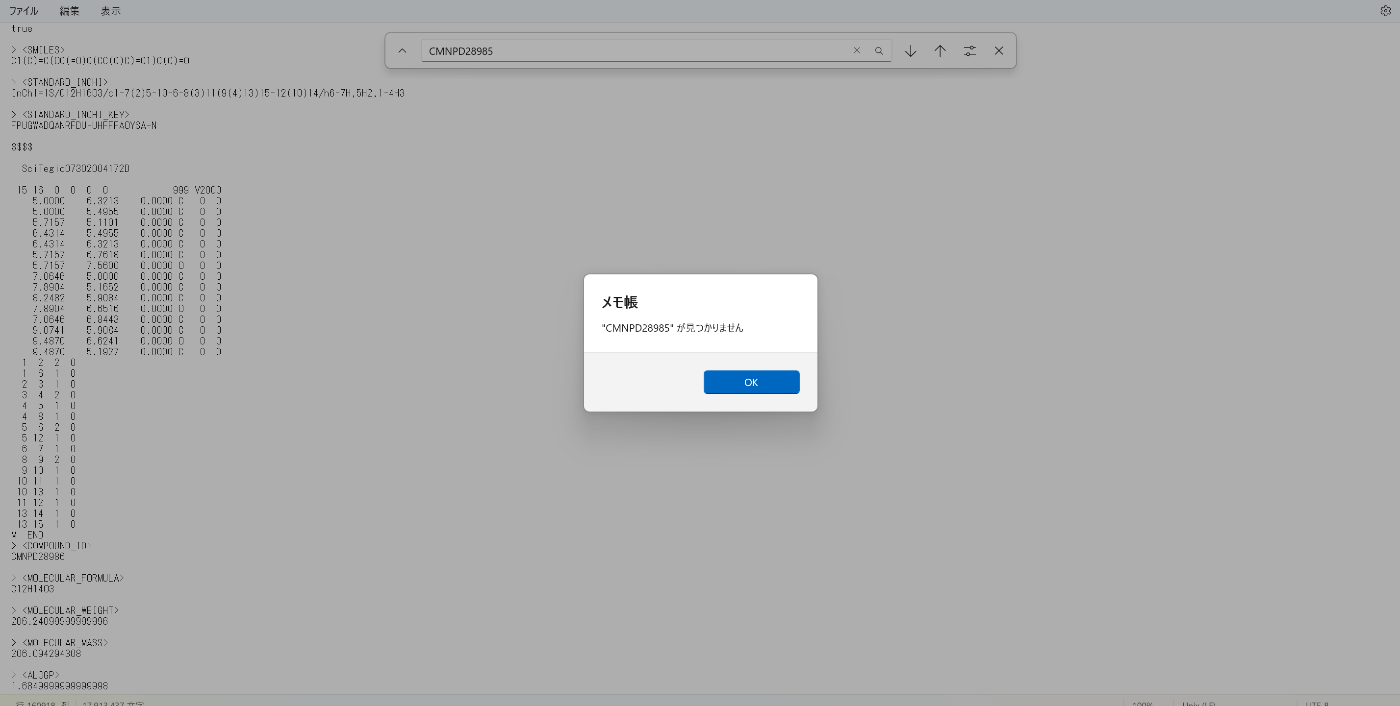The height and width of the screenshot is (706, 1400).
Task: Close the find bar
Action: [998, 51]
